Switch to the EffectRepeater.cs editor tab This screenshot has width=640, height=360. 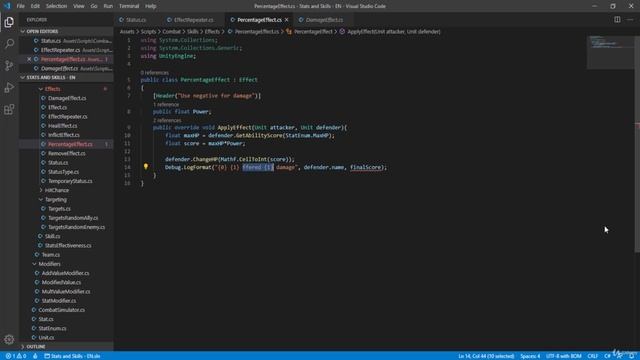(x=193, y=20)
